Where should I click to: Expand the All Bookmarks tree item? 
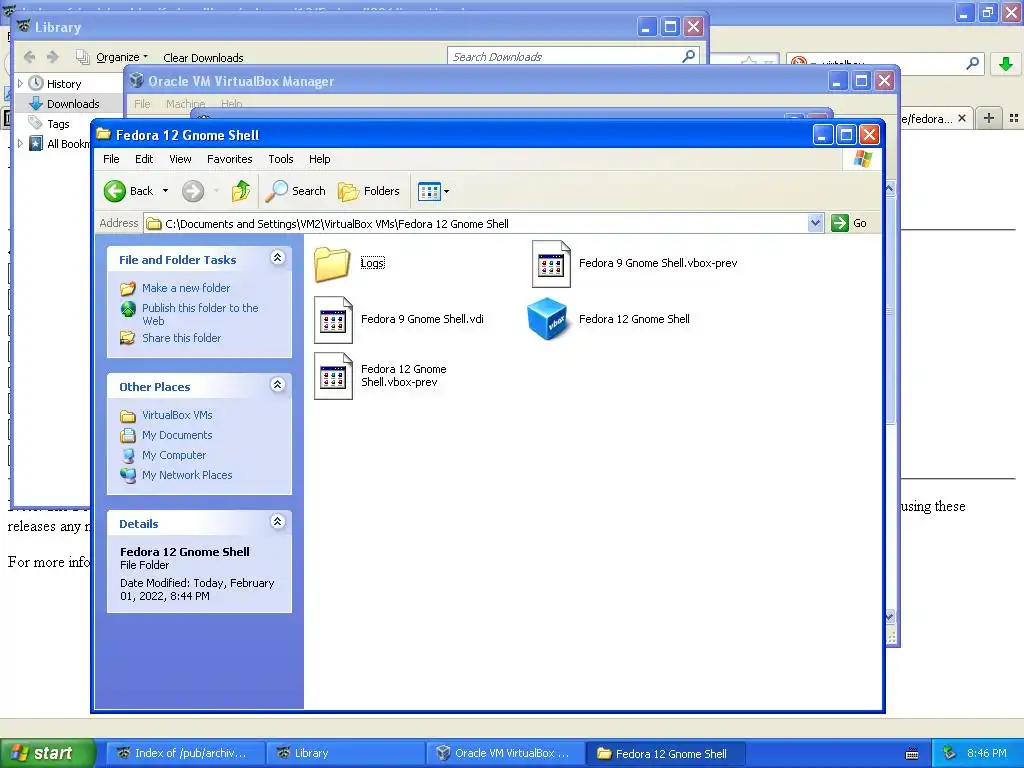[20, 144]
